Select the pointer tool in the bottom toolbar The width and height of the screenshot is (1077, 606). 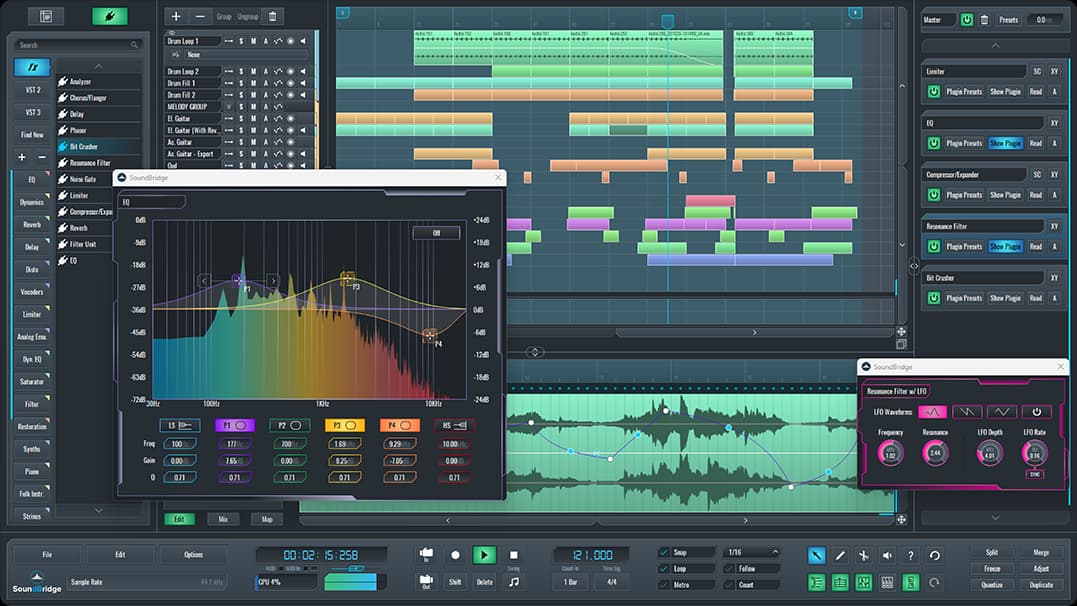pos(817,556)
